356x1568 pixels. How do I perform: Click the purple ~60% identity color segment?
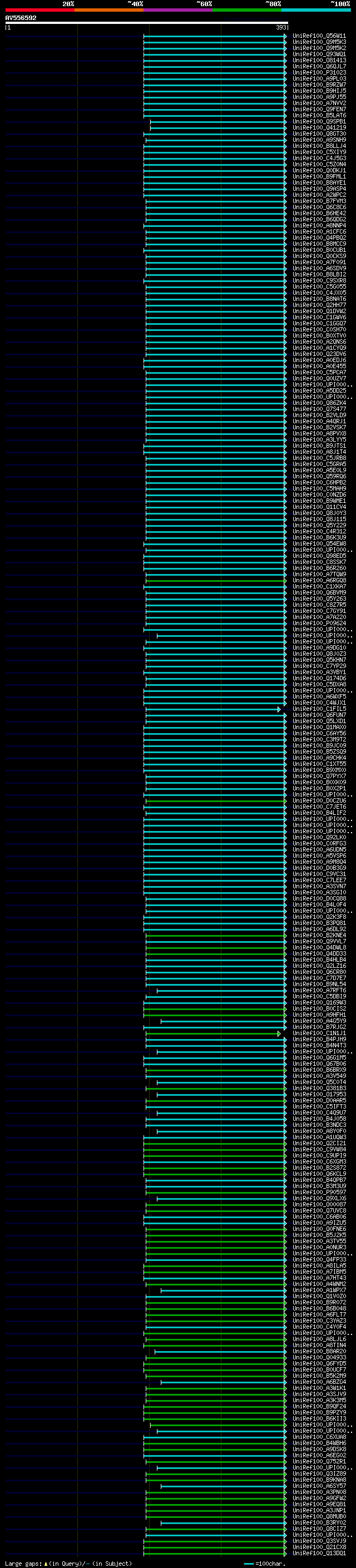coord(179,10)
